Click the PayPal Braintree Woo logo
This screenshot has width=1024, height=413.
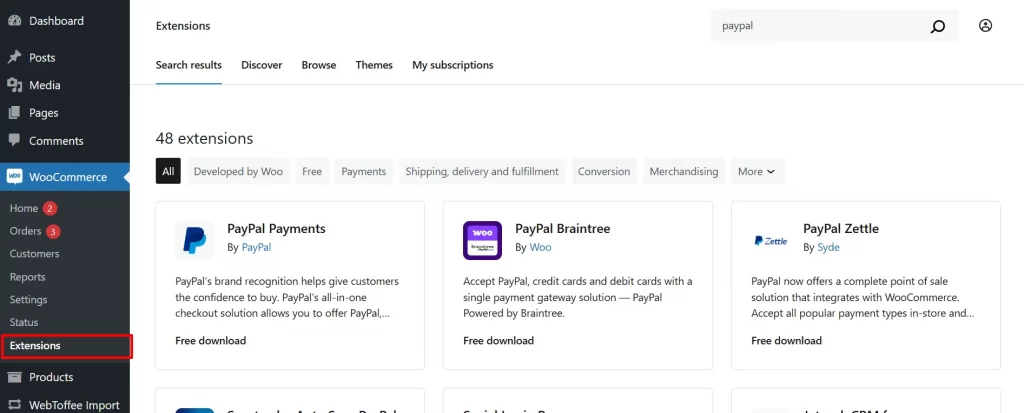(482, 240)
